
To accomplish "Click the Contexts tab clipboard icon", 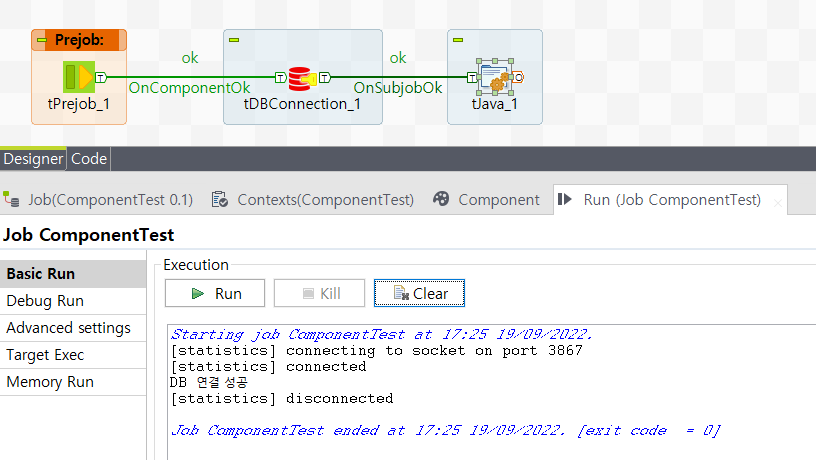I will pos(219,199).
